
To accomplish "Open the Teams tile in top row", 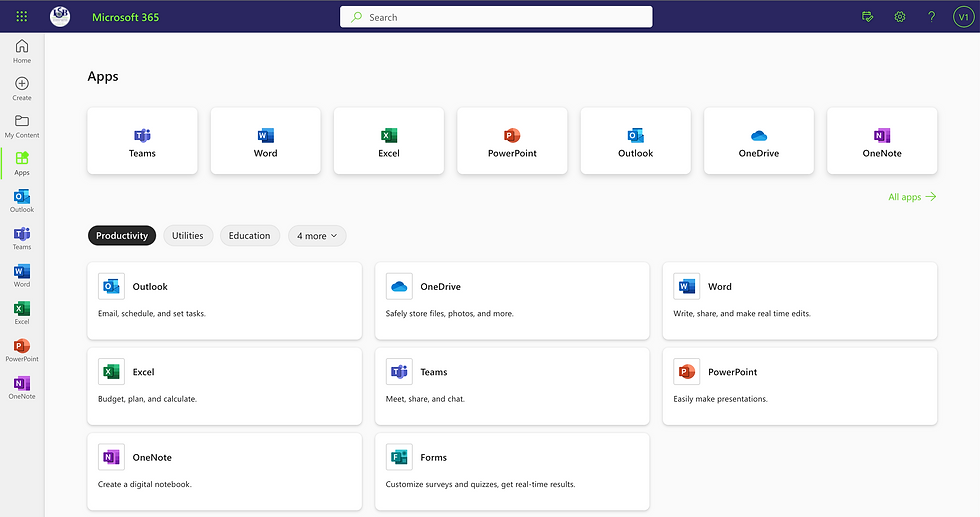I will point(142,141).
